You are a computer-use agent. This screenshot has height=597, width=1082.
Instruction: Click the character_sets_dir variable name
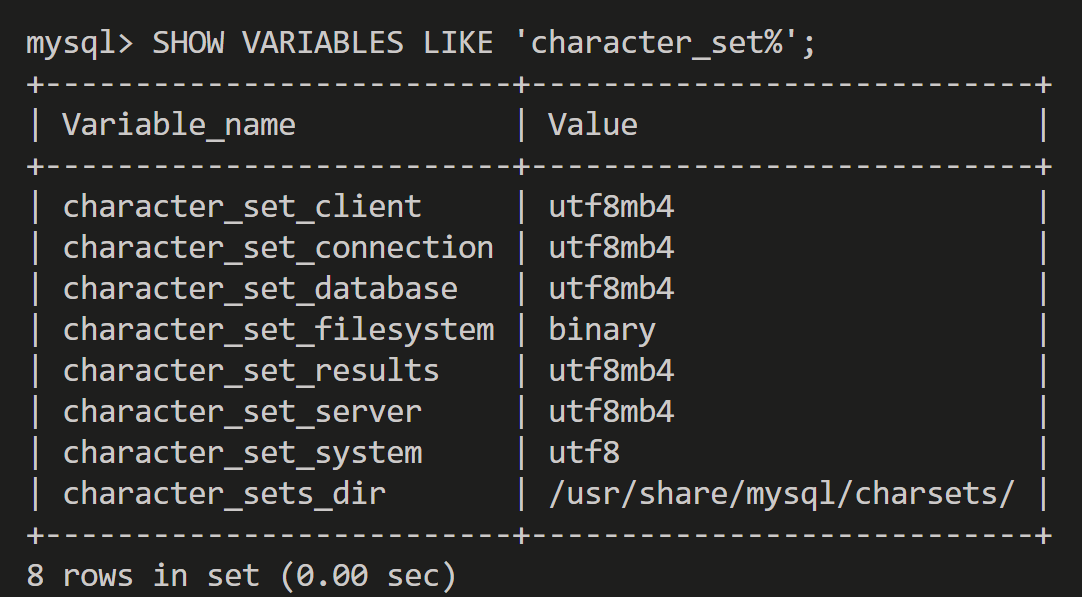pyautogui.click(x=224, y=494)
